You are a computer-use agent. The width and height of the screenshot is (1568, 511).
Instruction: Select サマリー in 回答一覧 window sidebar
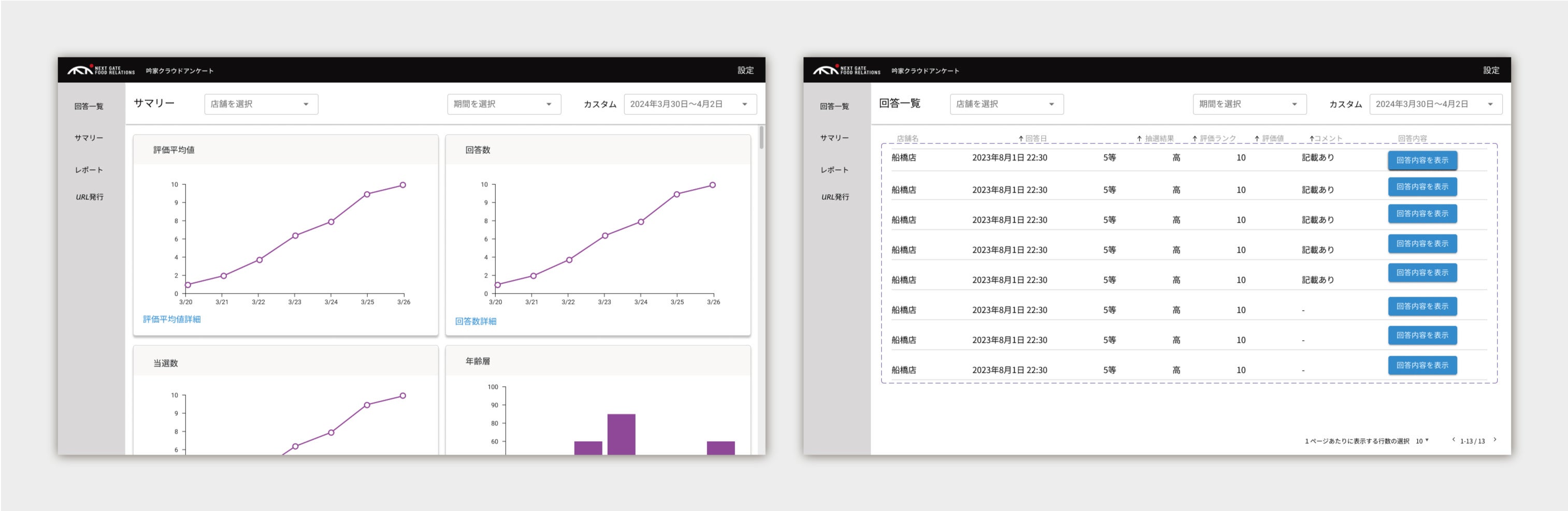835,138
